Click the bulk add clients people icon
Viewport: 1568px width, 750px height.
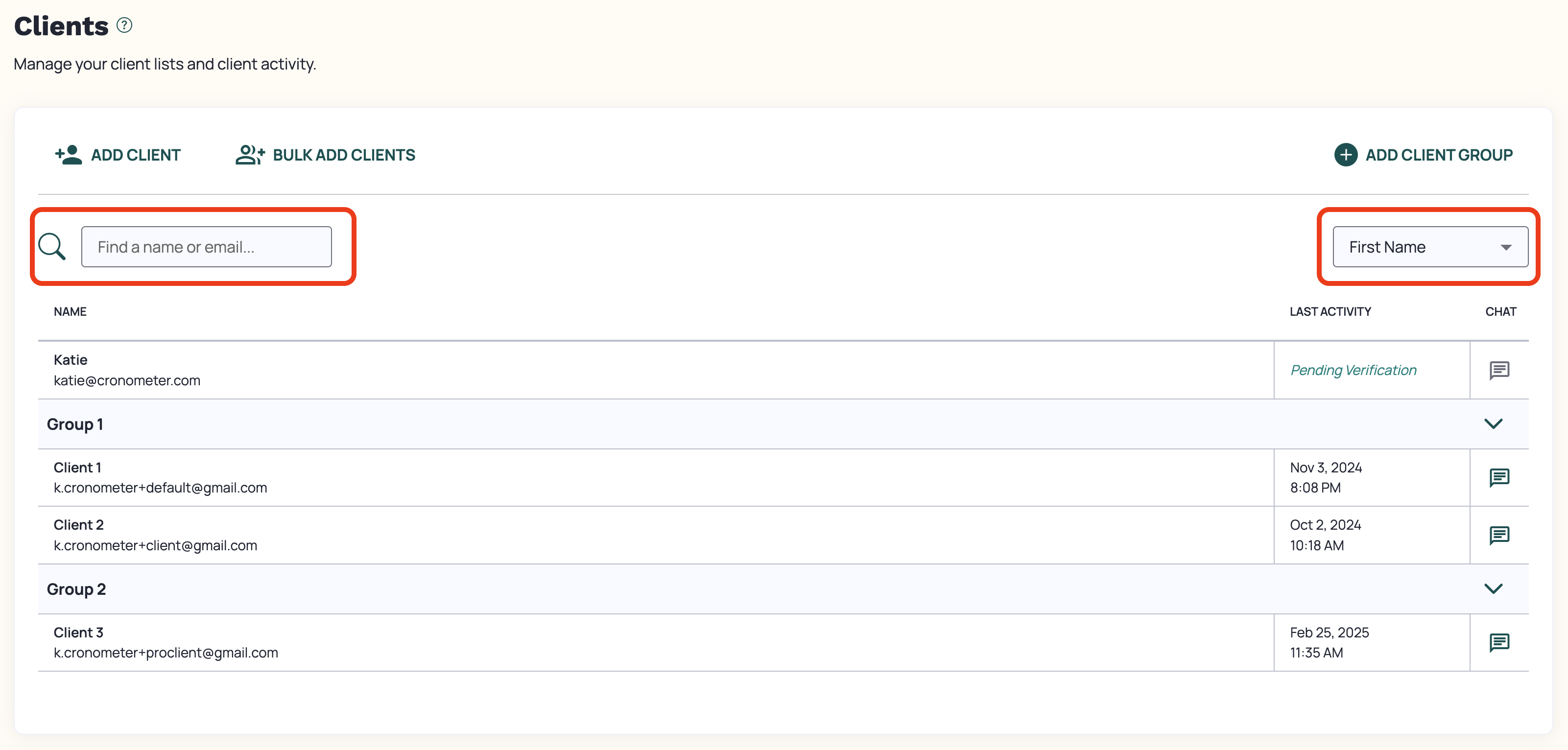pyautogui.click(x=250, y=155)
